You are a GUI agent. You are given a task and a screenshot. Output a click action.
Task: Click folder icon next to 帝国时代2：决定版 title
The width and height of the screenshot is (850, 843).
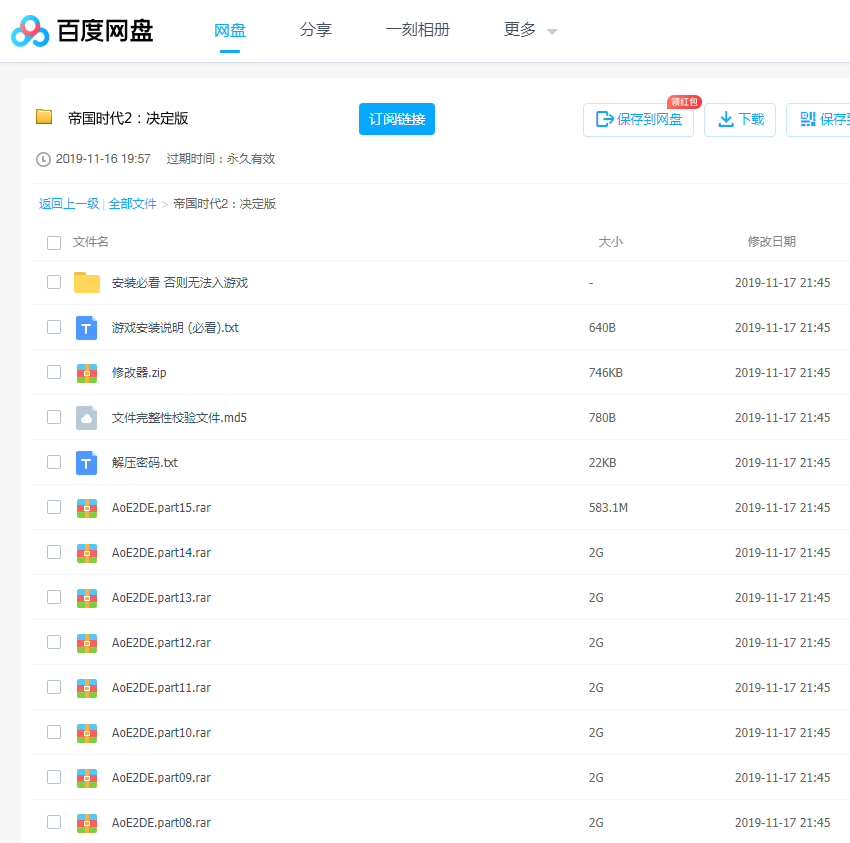[x=44, y=117]
